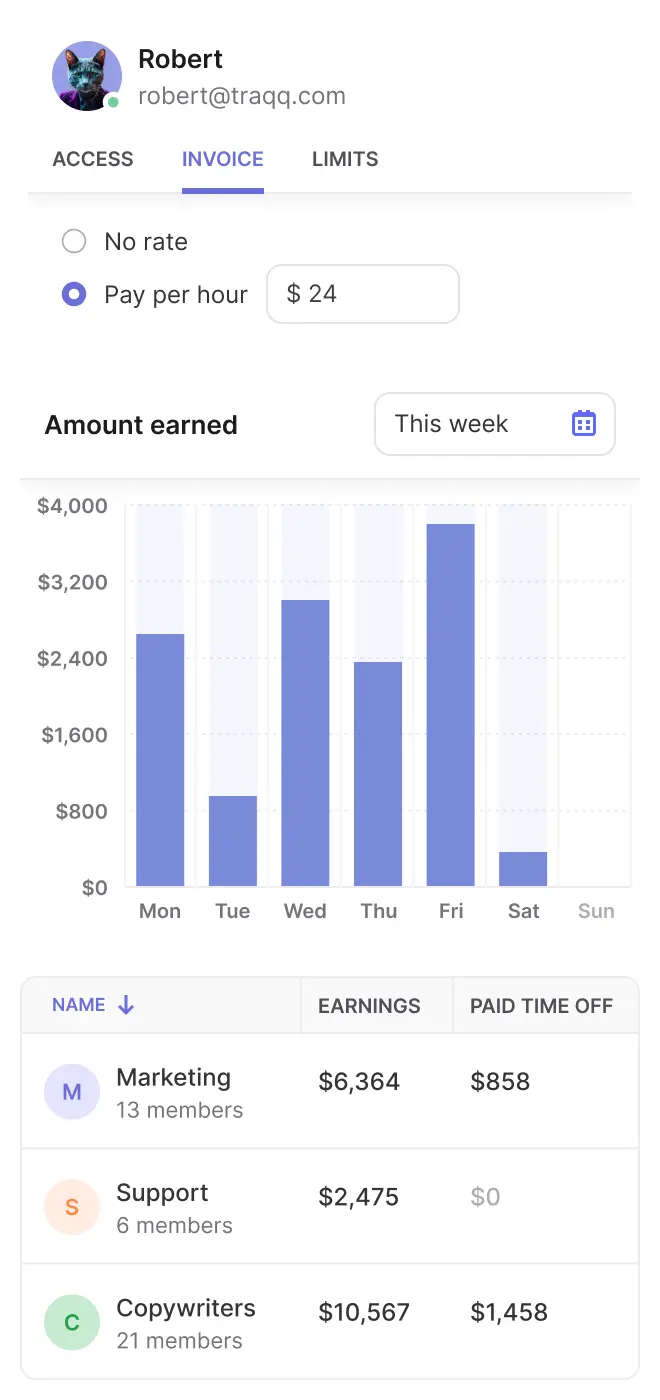
Task: Click the PAID TIME OFF column header
Action: tap(545, 1005)
